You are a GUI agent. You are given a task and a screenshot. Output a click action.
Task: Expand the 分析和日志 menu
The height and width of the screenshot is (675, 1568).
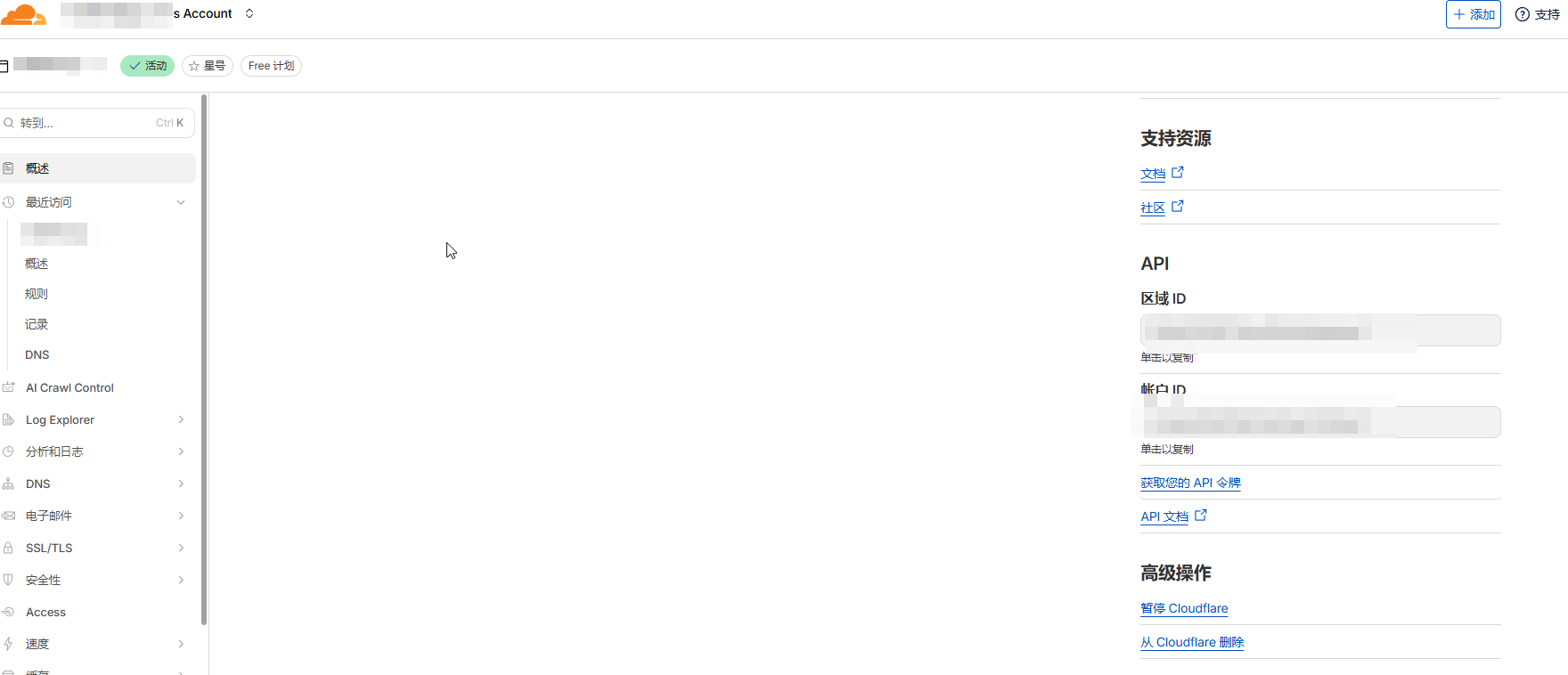click(181, 451)
